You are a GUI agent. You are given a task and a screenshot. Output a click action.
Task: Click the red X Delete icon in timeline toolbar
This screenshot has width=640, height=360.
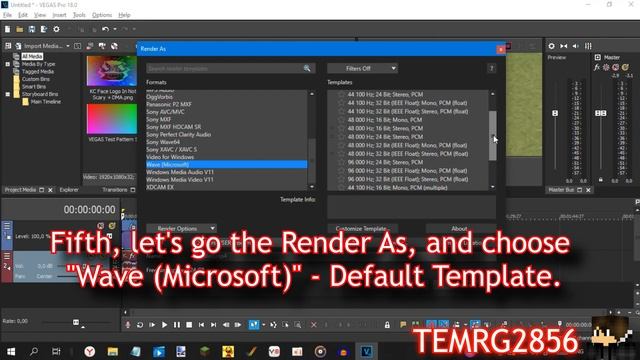[313, 325]
